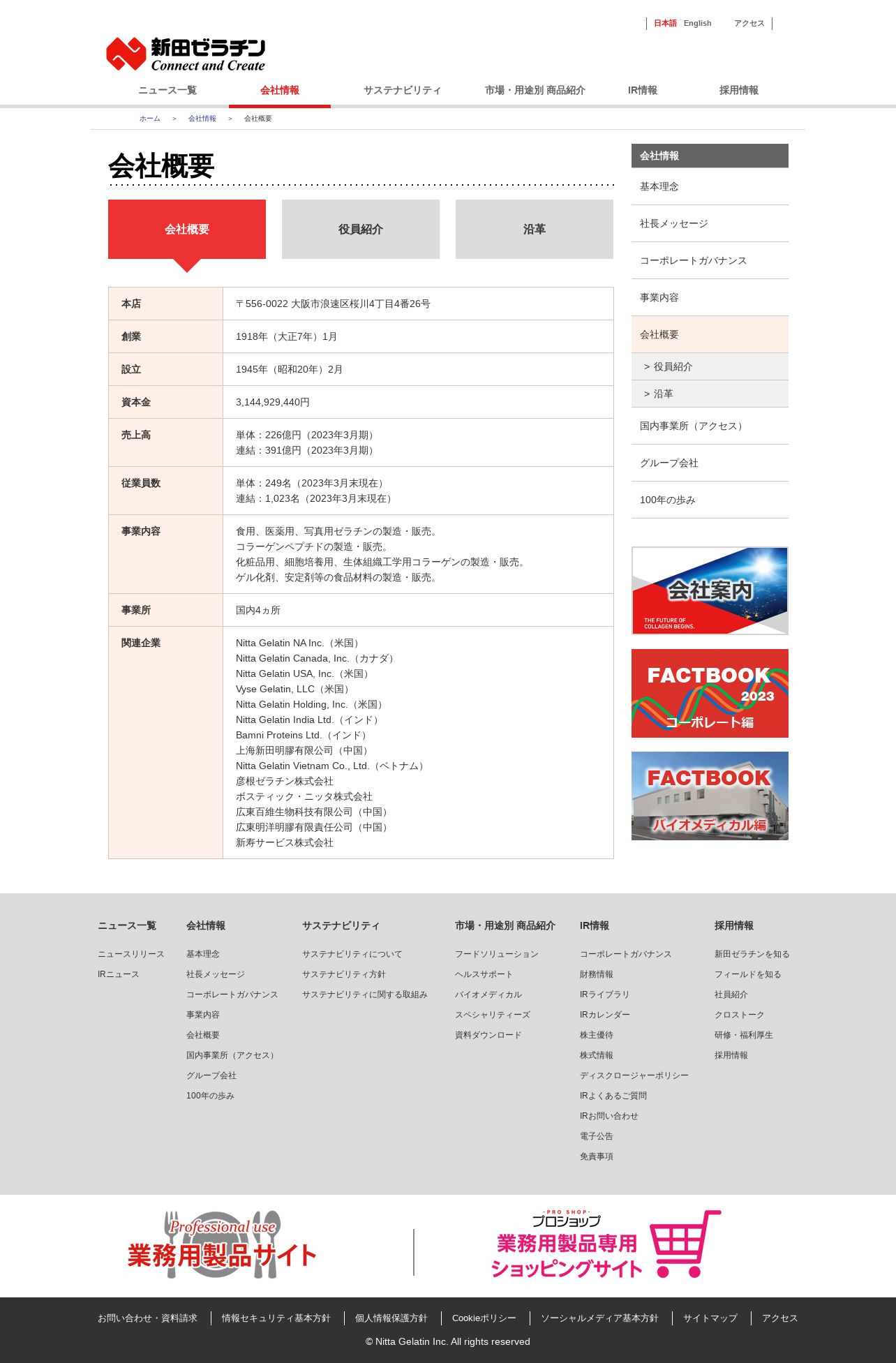Open コーポレートガバナンス in sidebar
896x1363 pixels.
pyautogui.click(x=710, y=260)
